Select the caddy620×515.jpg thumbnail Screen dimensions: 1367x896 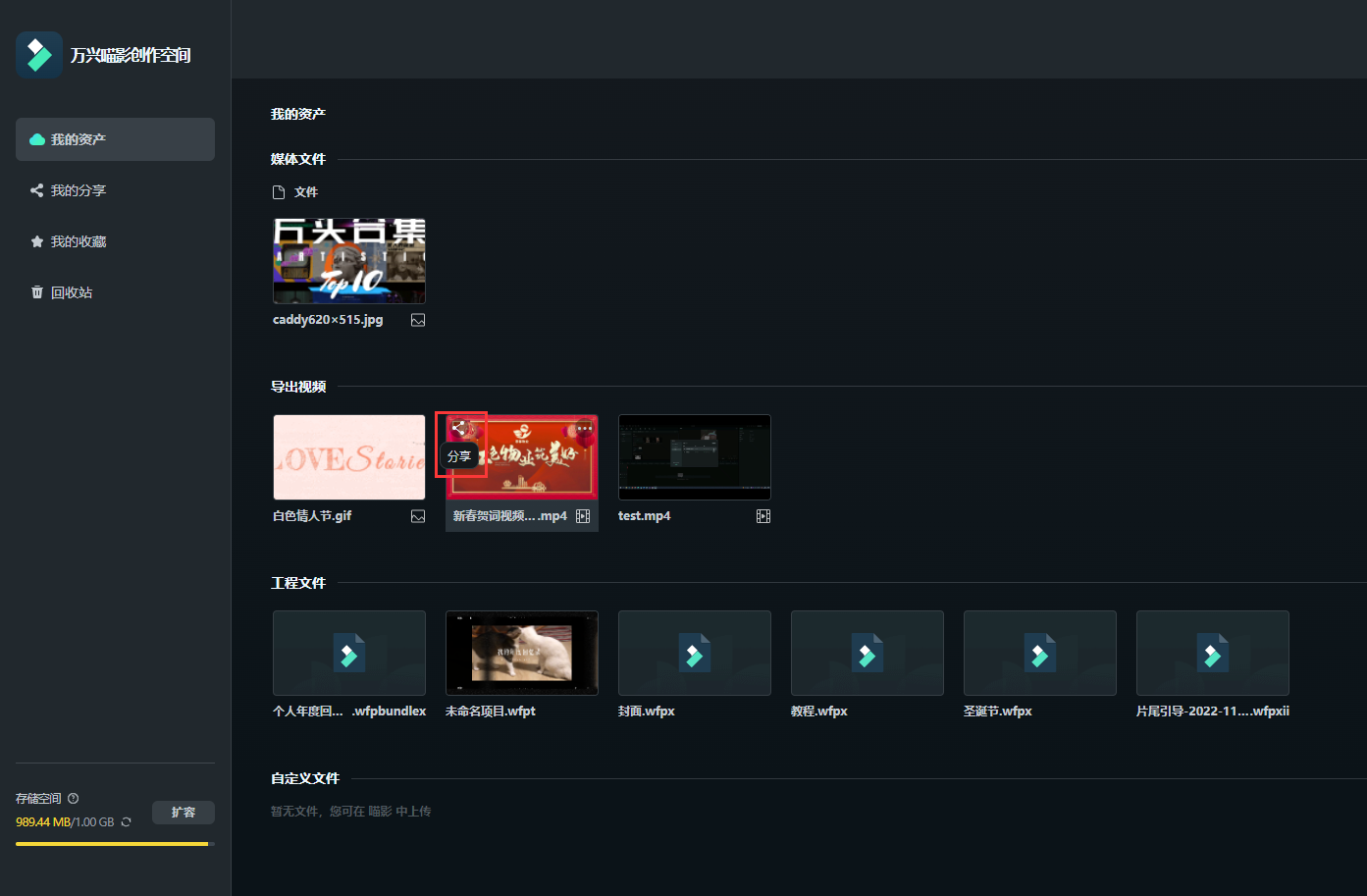point(349,261)
